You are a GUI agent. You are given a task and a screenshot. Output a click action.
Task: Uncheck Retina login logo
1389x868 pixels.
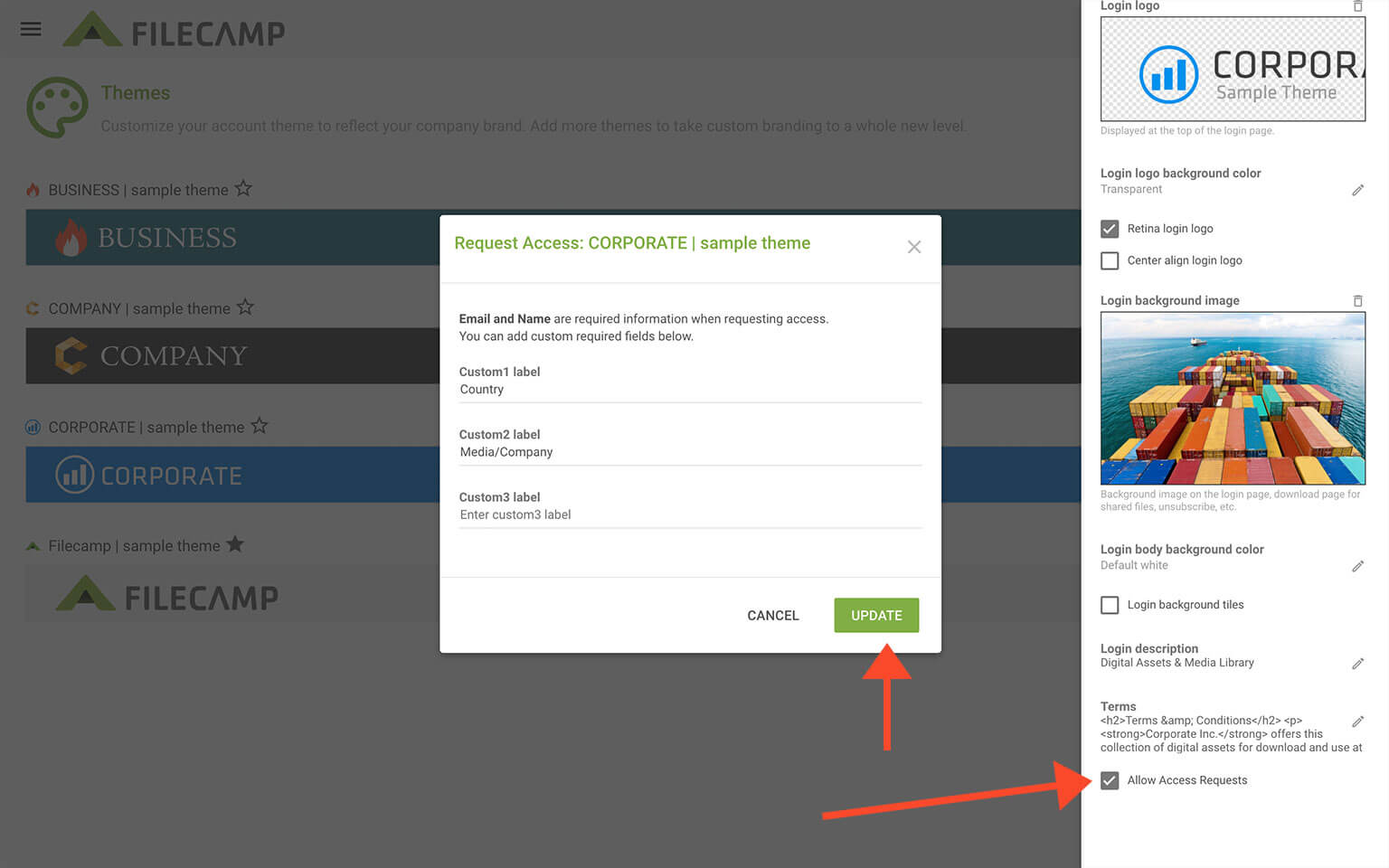point(1110,229)
